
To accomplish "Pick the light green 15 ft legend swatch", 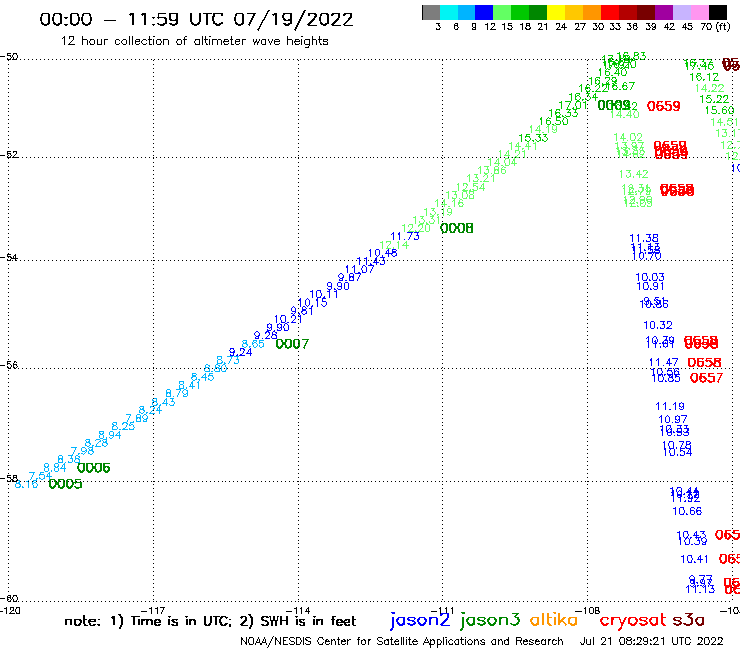I will coord(502,12).
